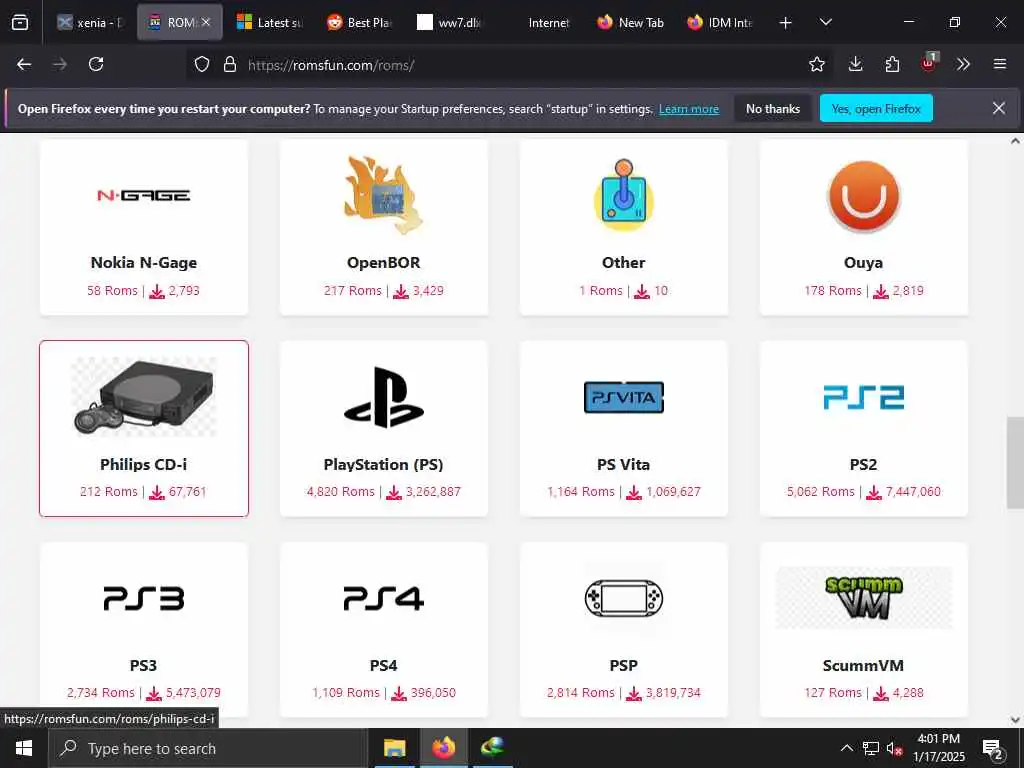Click the network tray icon
This screenshot has width=1024, height=768.
tap(871, 748)
